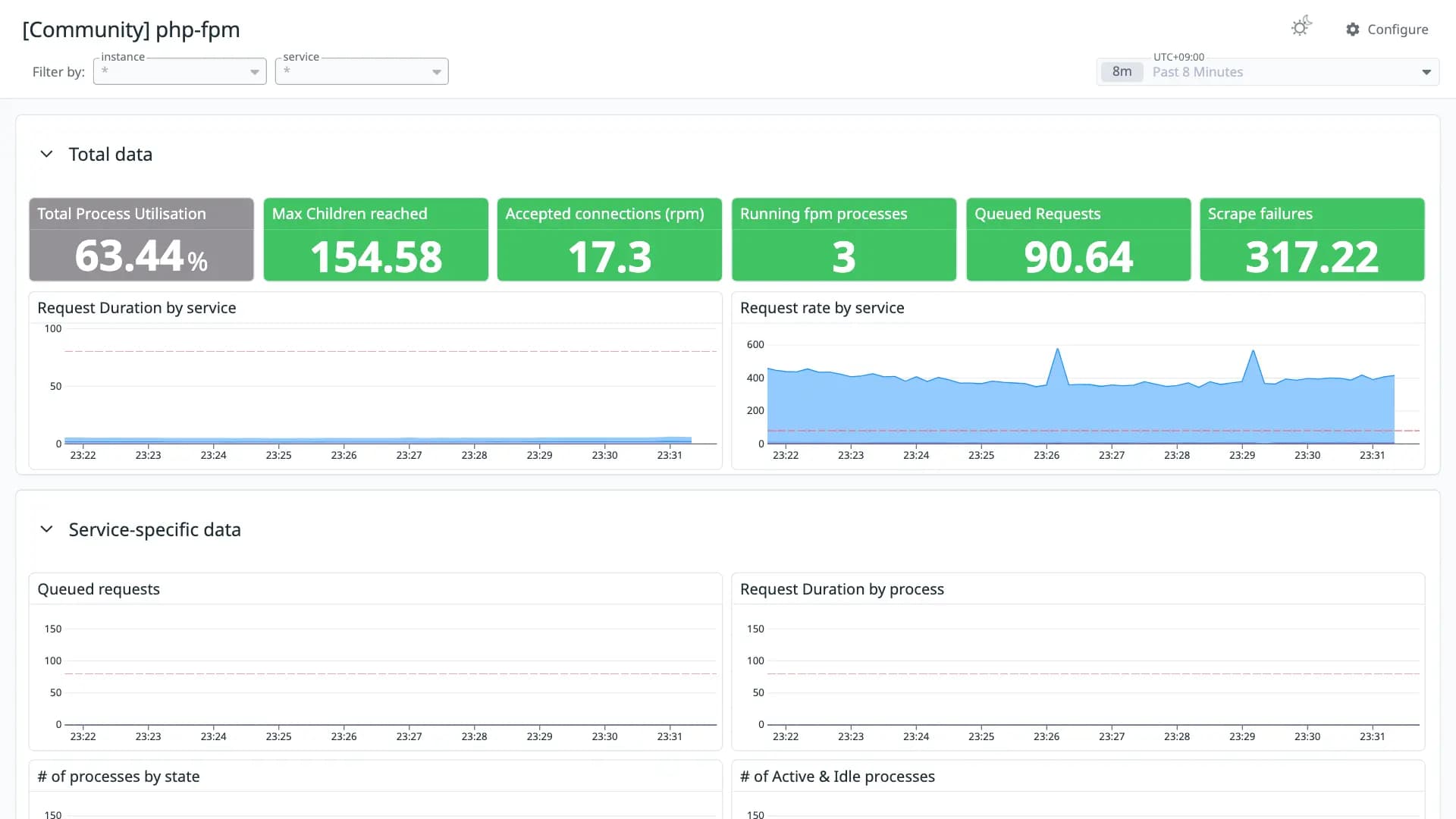Collapse the Service-specific data section

46,529
